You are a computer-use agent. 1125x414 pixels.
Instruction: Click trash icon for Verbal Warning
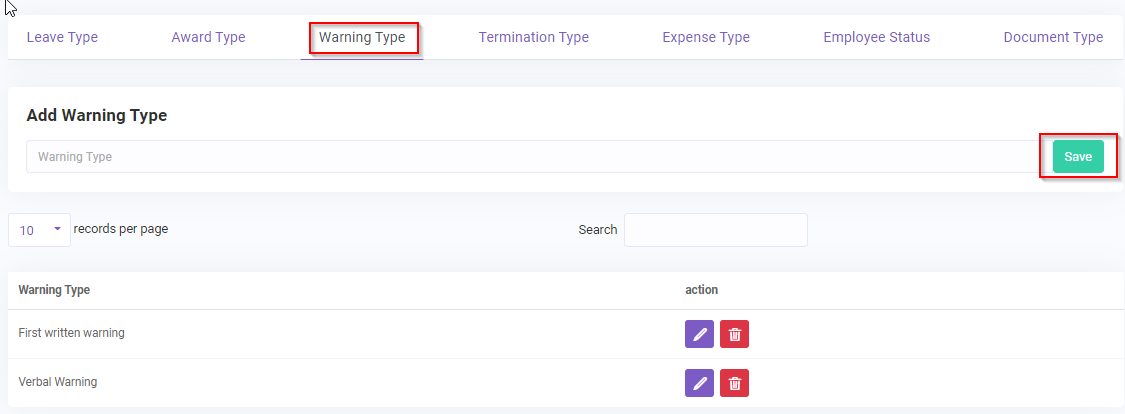tap(734, 382)
